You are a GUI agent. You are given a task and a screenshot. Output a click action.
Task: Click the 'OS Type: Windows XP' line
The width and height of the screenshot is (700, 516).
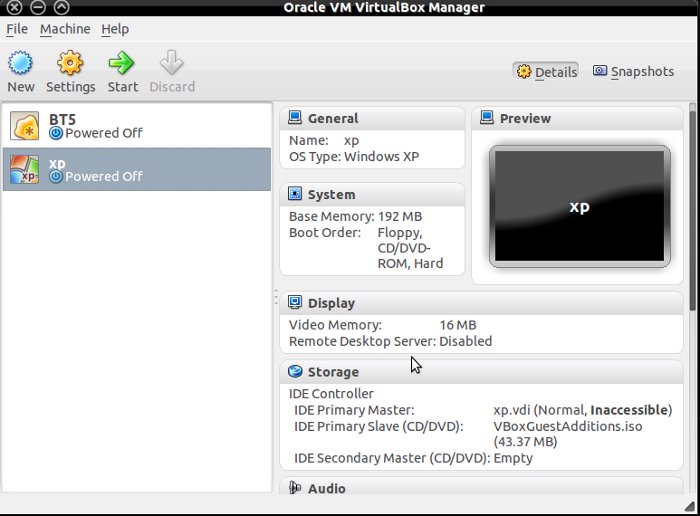[354, 157]
